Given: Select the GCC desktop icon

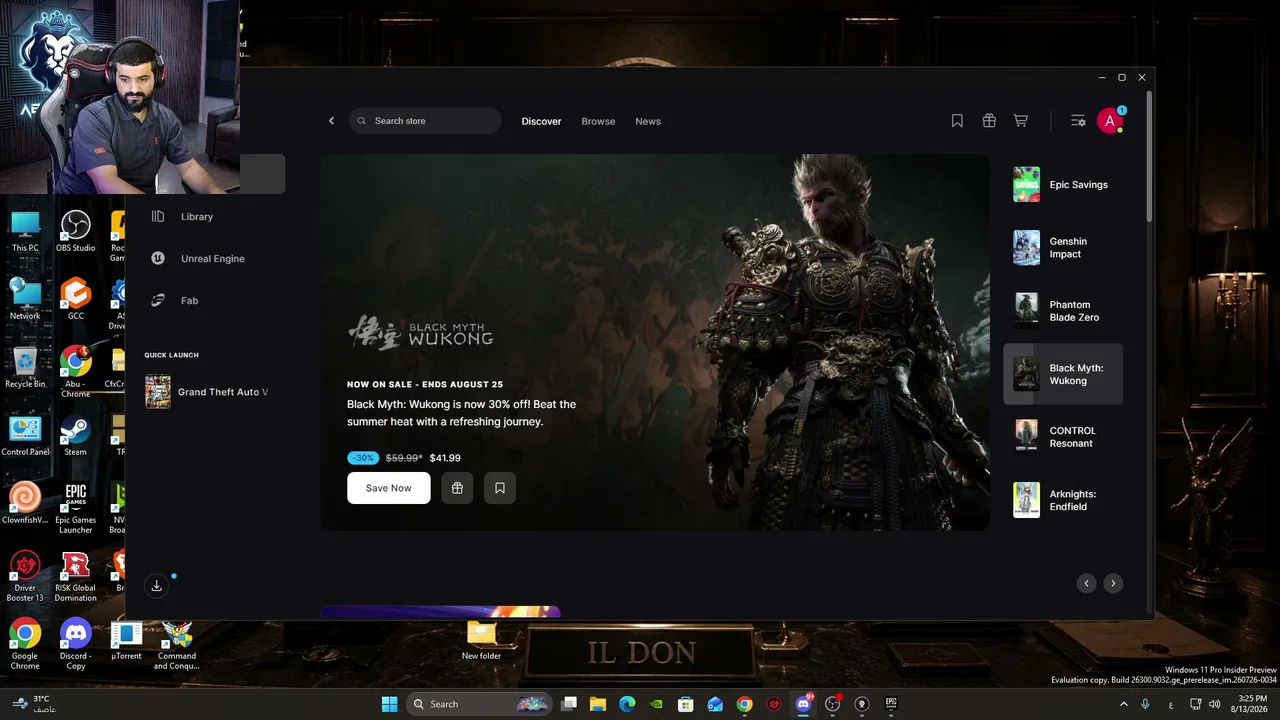Looking at the screenshot, I should [76, 299].
